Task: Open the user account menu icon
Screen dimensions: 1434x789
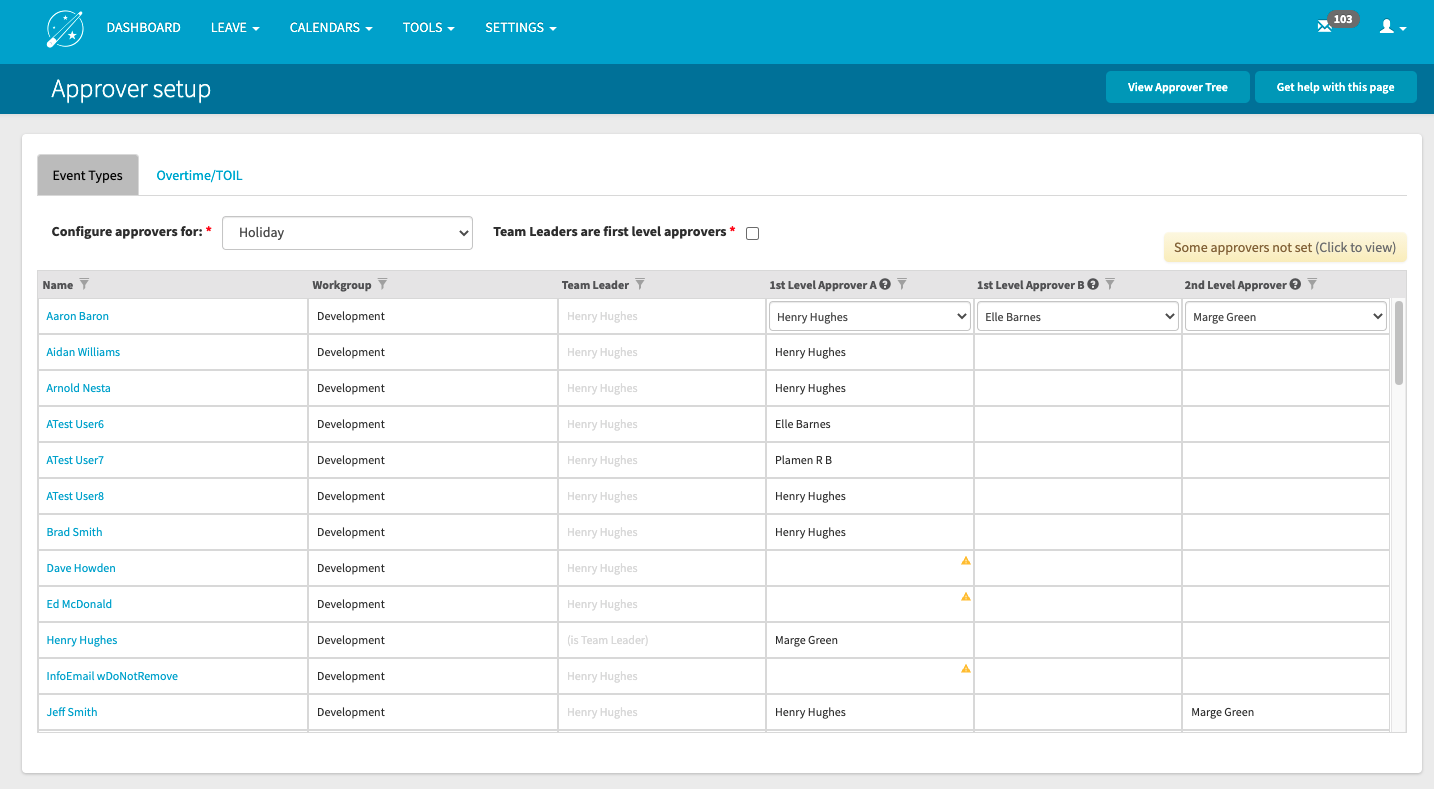Action: (1388, 27)
